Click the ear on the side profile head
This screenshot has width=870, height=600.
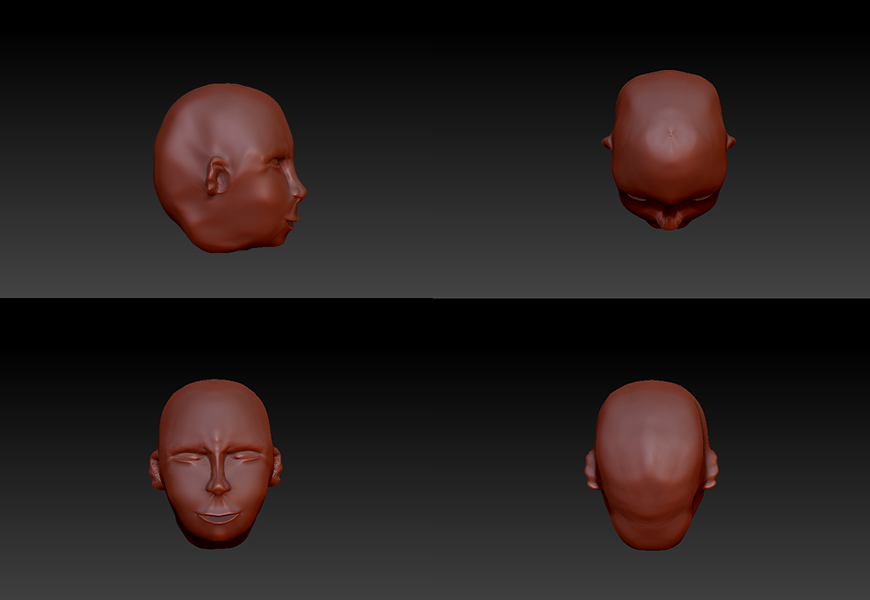coord(218,177)
